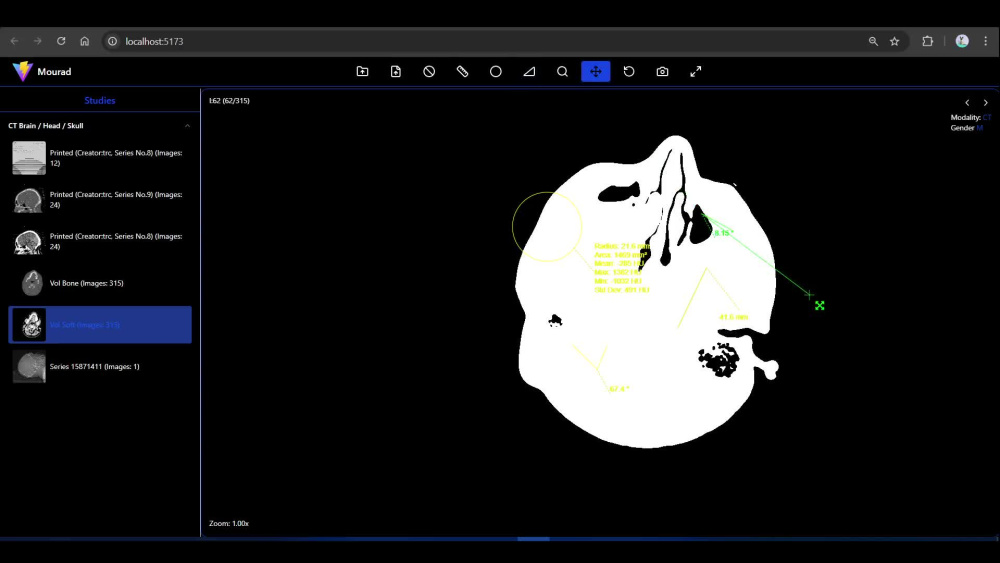Click the reset view icon
The width and height of the screenshot is (1000, 563).
click(x=629, y=71)
